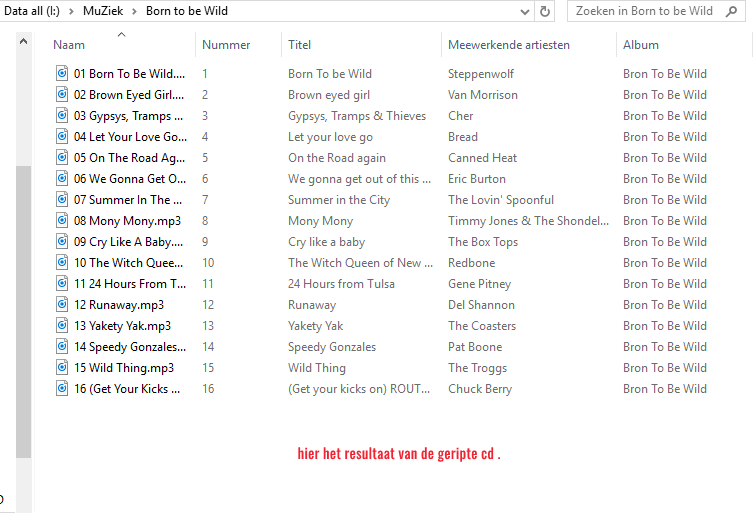Click the mp3 icon of 10 The Witch Queen

coord(62,262)
